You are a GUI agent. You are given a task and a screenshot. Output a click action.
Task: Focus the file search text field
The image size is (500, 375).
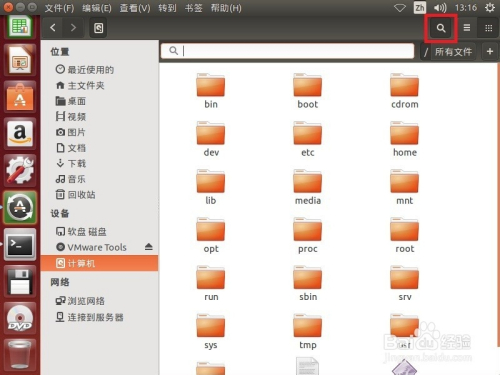(287, 51)
